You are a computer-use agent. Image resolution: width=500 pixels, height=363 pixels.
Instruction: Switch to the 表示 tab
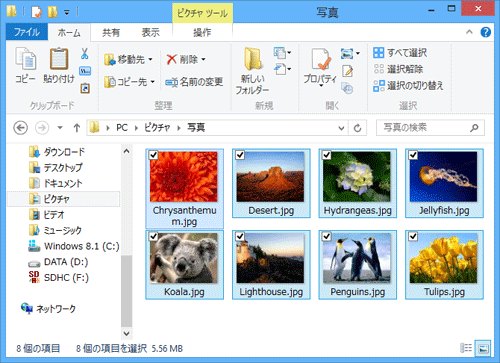pos(151,33)
